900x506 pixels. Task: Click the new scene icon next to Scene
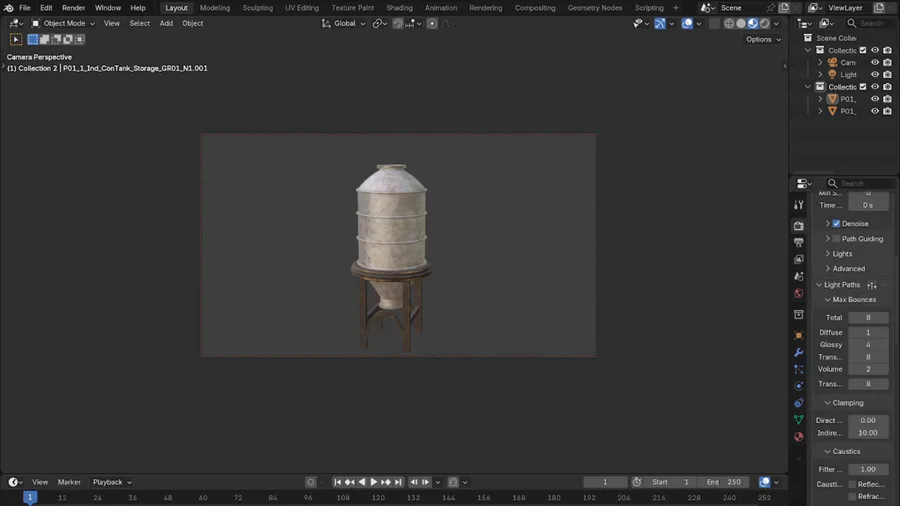(784, 8)
